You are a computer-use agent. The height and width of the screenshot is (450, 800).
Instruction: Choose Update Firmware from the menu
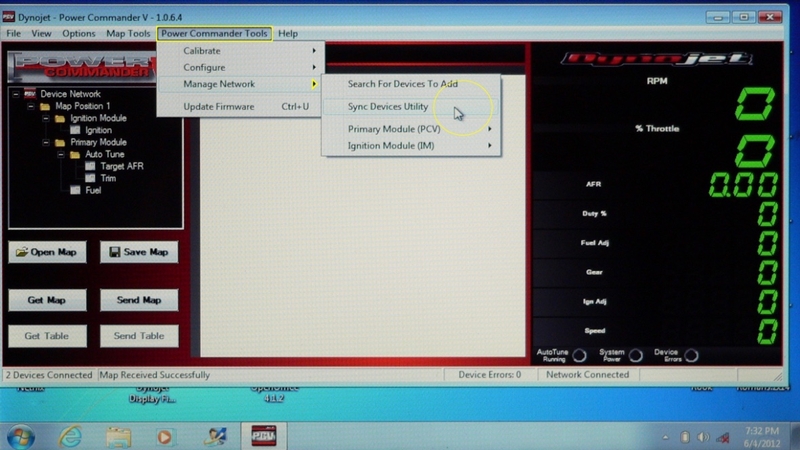219,106
